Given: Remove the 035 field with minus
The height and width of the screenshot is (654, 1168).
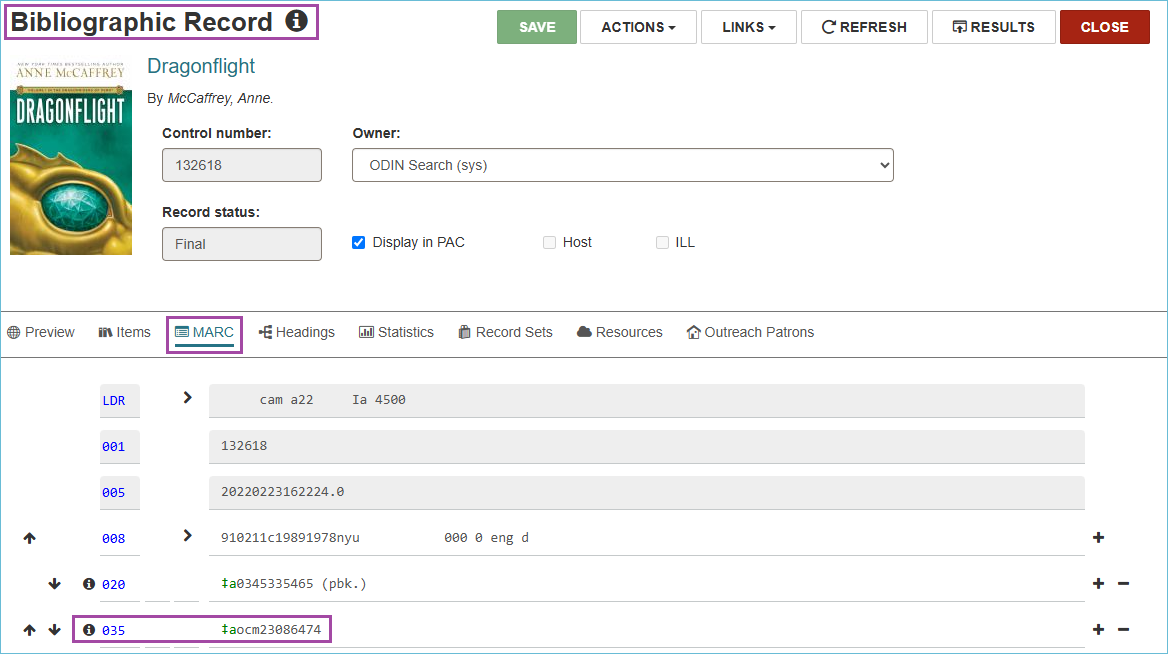Looking at the screenshot, I should pyautogui.click(x=1123, y=630).
